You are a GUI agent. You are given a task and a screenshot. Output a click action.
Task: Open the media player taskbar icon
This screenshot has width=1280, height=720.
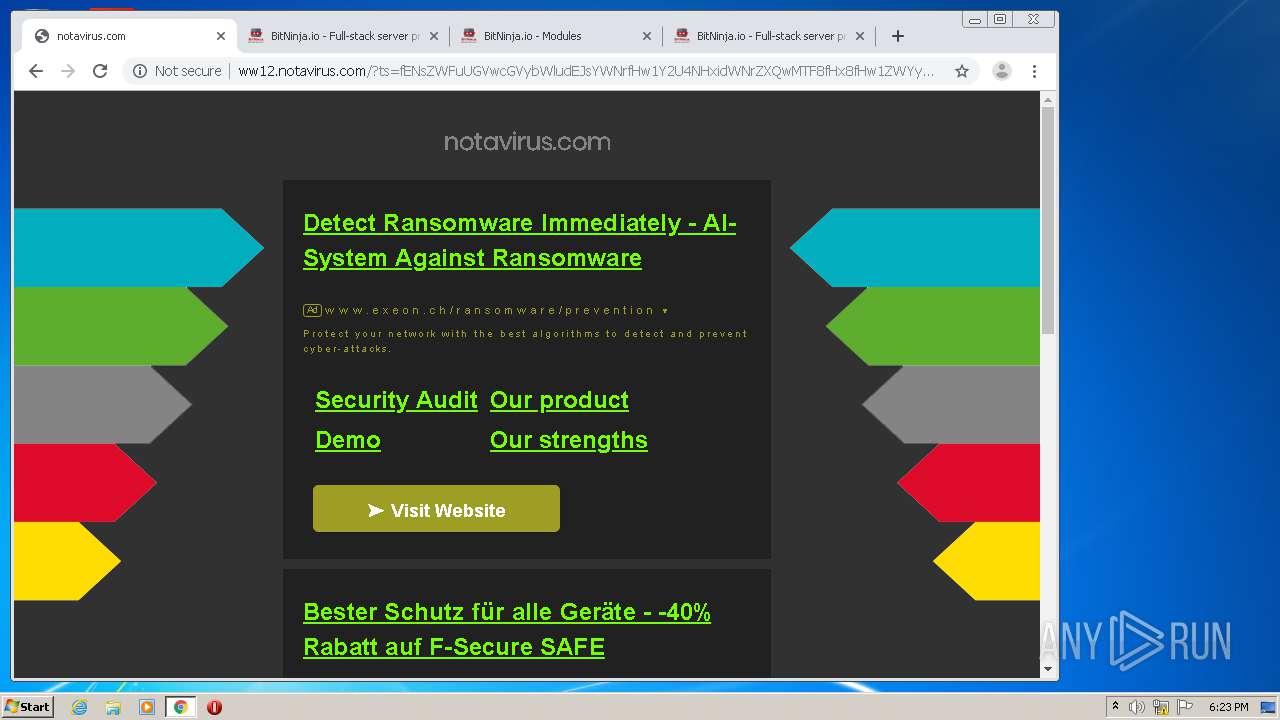pos(147,707)
